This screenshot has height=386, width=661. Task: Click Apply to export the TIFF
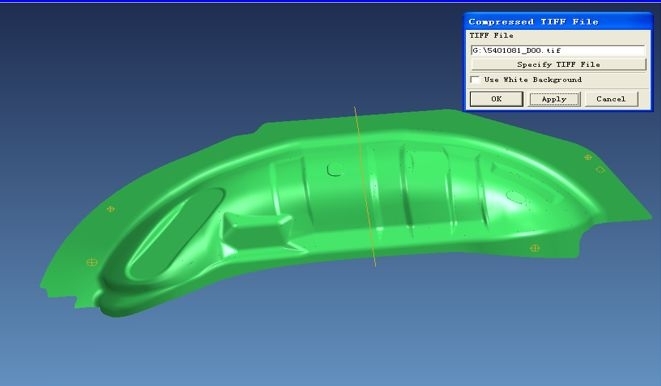click(x=554, y=99)
